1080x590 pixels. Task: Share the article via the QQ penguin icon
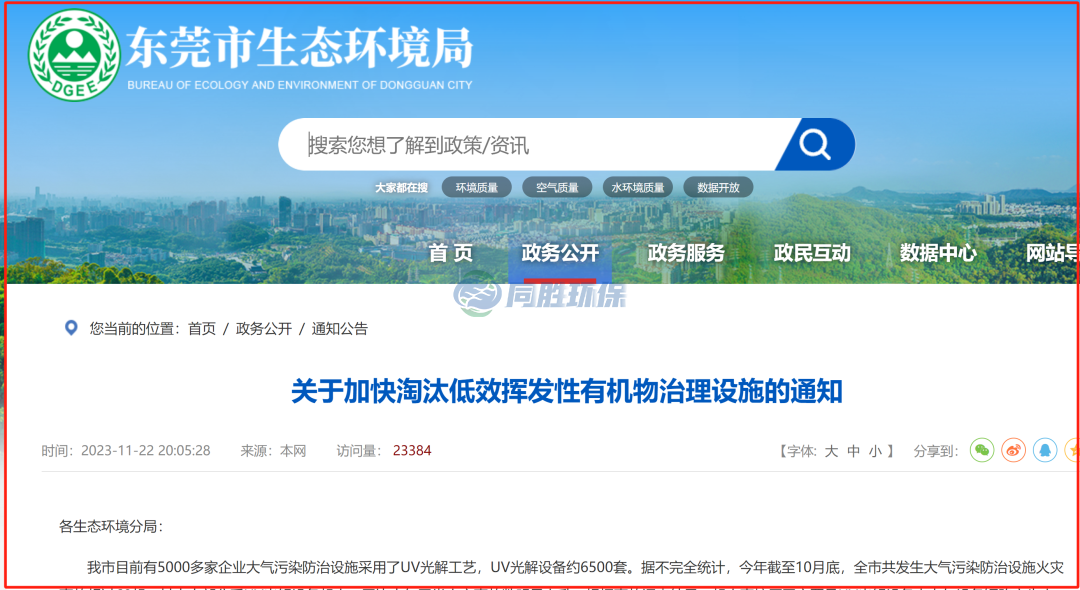pyautogui.click(x=1044, y=450)
